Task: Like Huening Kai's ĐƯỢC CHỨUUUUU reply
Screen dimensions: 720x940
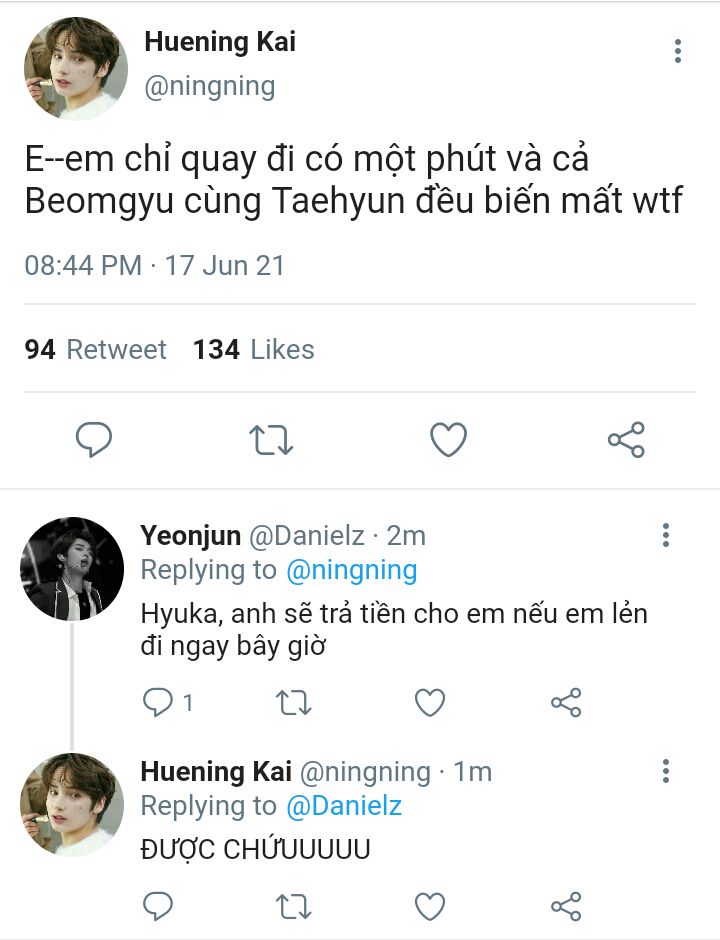Action: coord(430,906)
